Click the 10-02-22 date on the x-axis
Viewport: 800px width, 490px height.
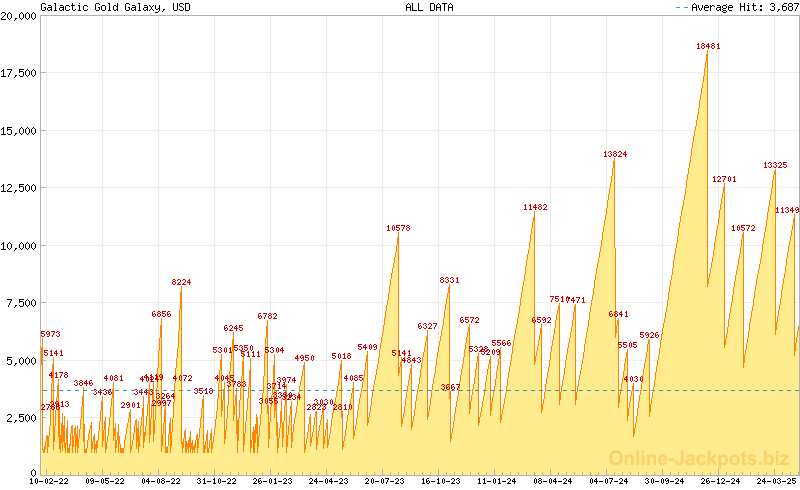49,481
